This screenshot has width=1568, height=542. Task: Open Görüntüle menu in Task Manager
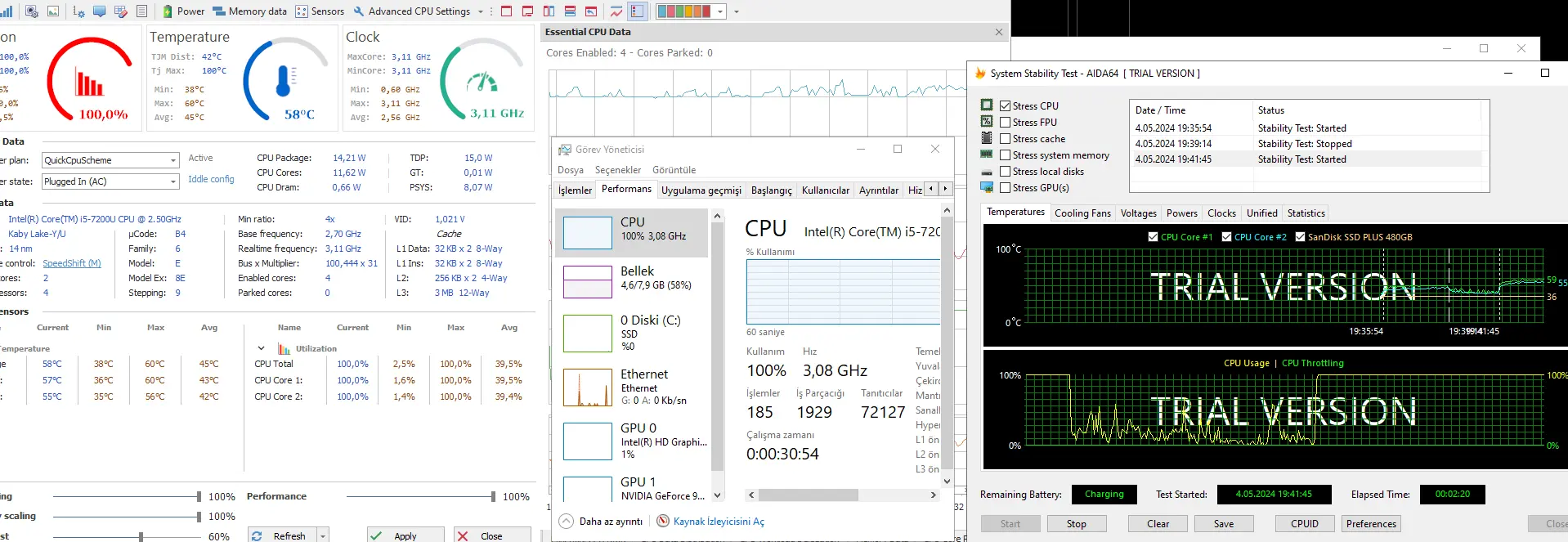[674, 170]
